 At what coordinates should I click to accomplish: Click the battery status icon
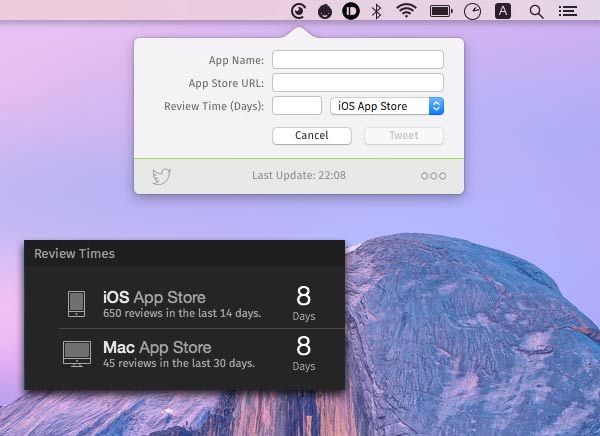coord(441,11)
